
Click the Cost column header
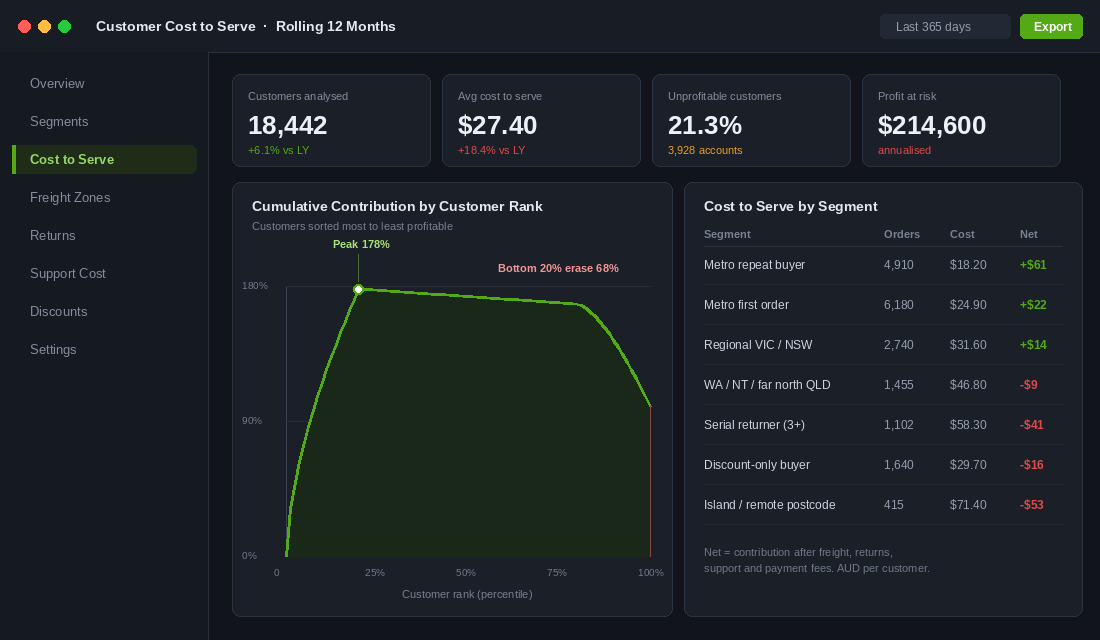962,234
